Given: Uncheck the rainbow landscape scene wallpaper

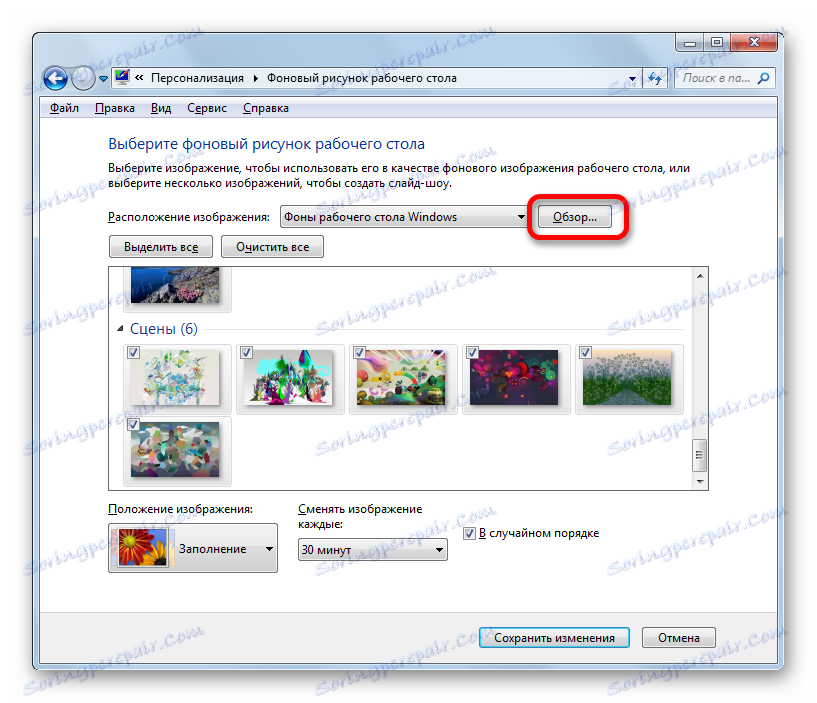Looking at the screenshot, I should [x=360, y=353].
